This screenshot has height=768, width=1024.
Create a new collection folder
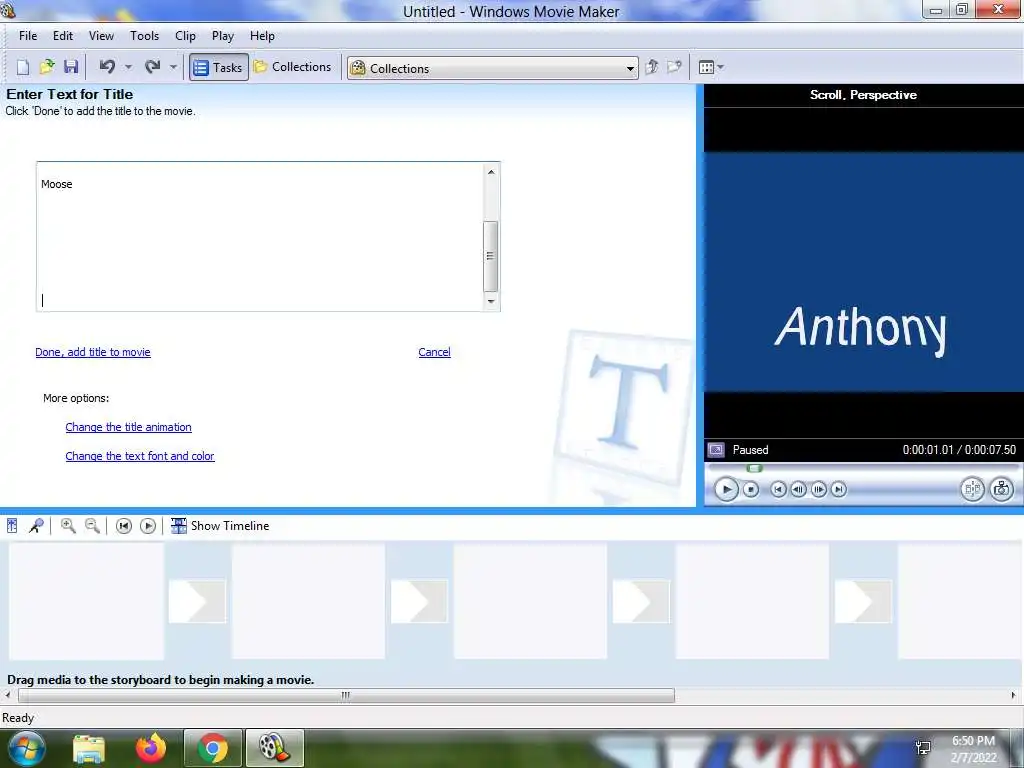point(674,67)
